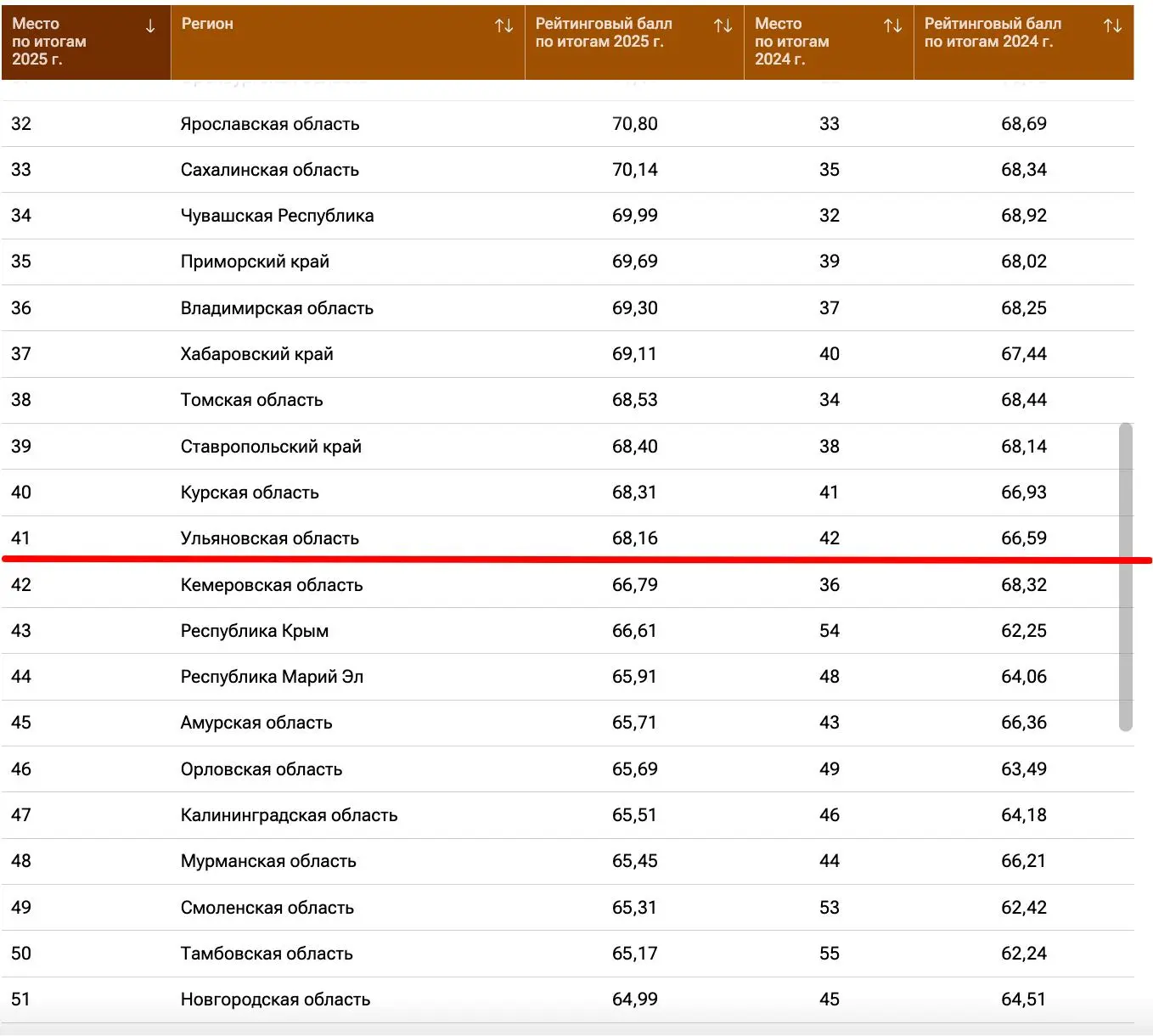
Task: Click 2024 score value 62,42
Action: tap(1024, 908)
